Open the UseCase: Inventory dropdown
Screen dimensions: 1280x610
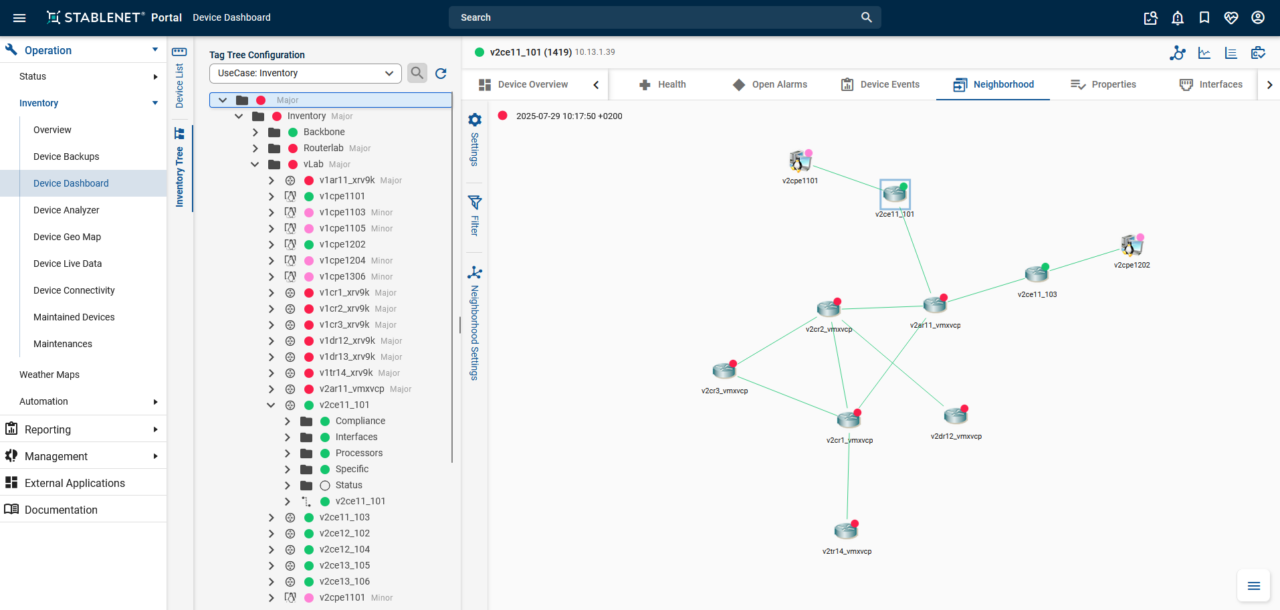point(305,73)
